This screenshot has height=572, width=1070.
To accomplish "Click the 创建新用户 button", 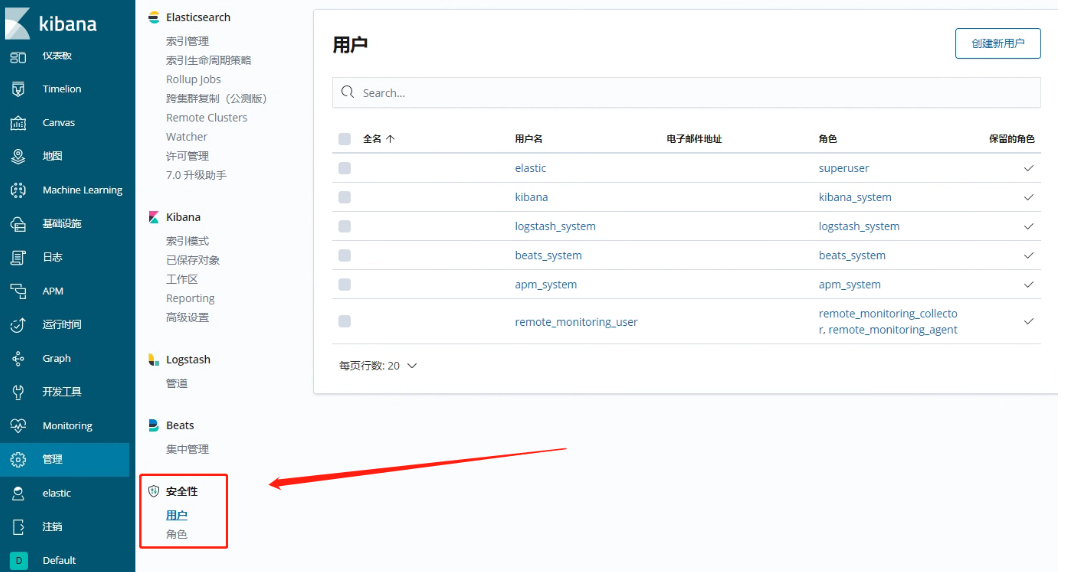I will 998,44.
